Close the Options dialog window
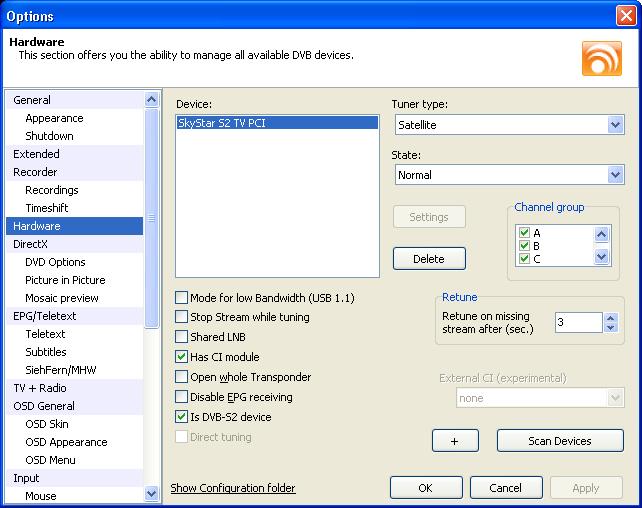Image resolution: width=642 pixels, height=508 pixels. click(625, 16)
